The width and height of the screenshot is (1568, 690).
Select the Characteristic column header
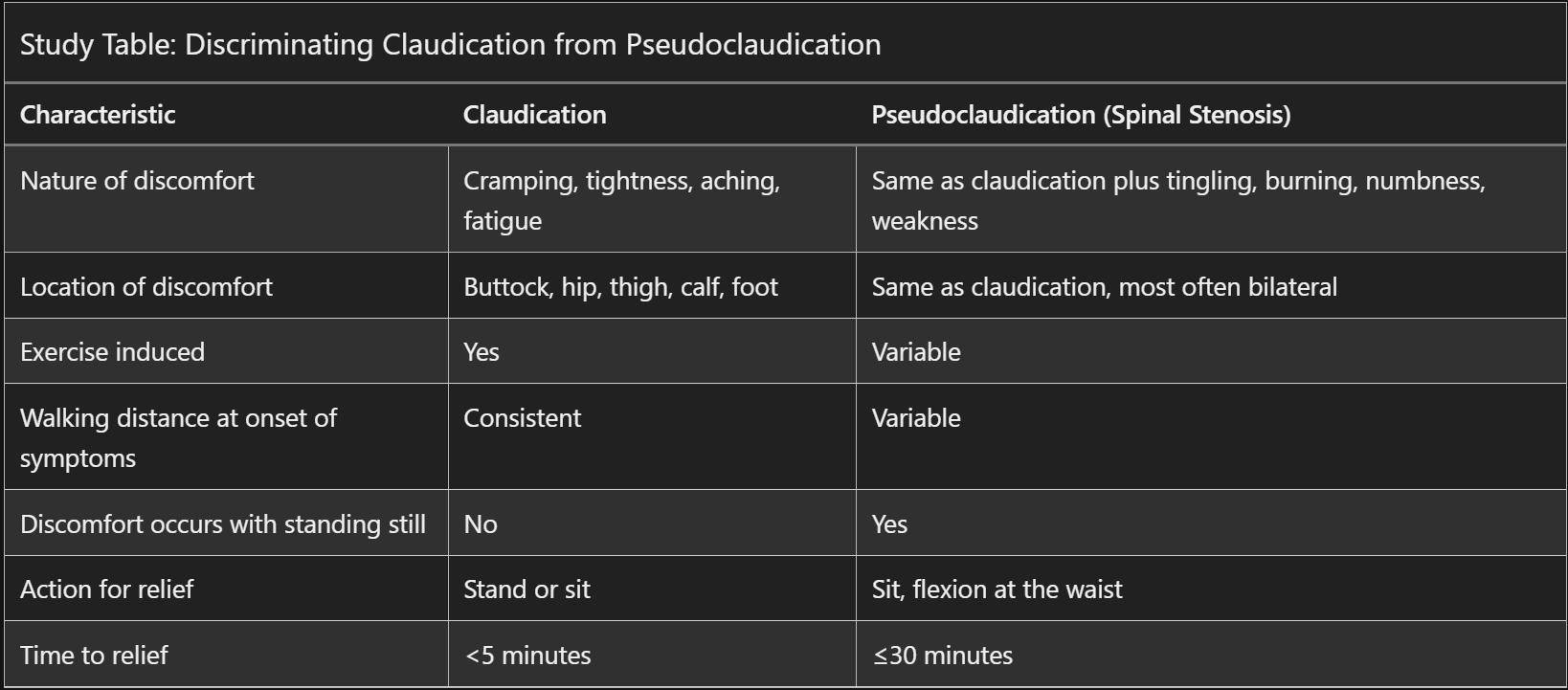[x=98, y=115]
